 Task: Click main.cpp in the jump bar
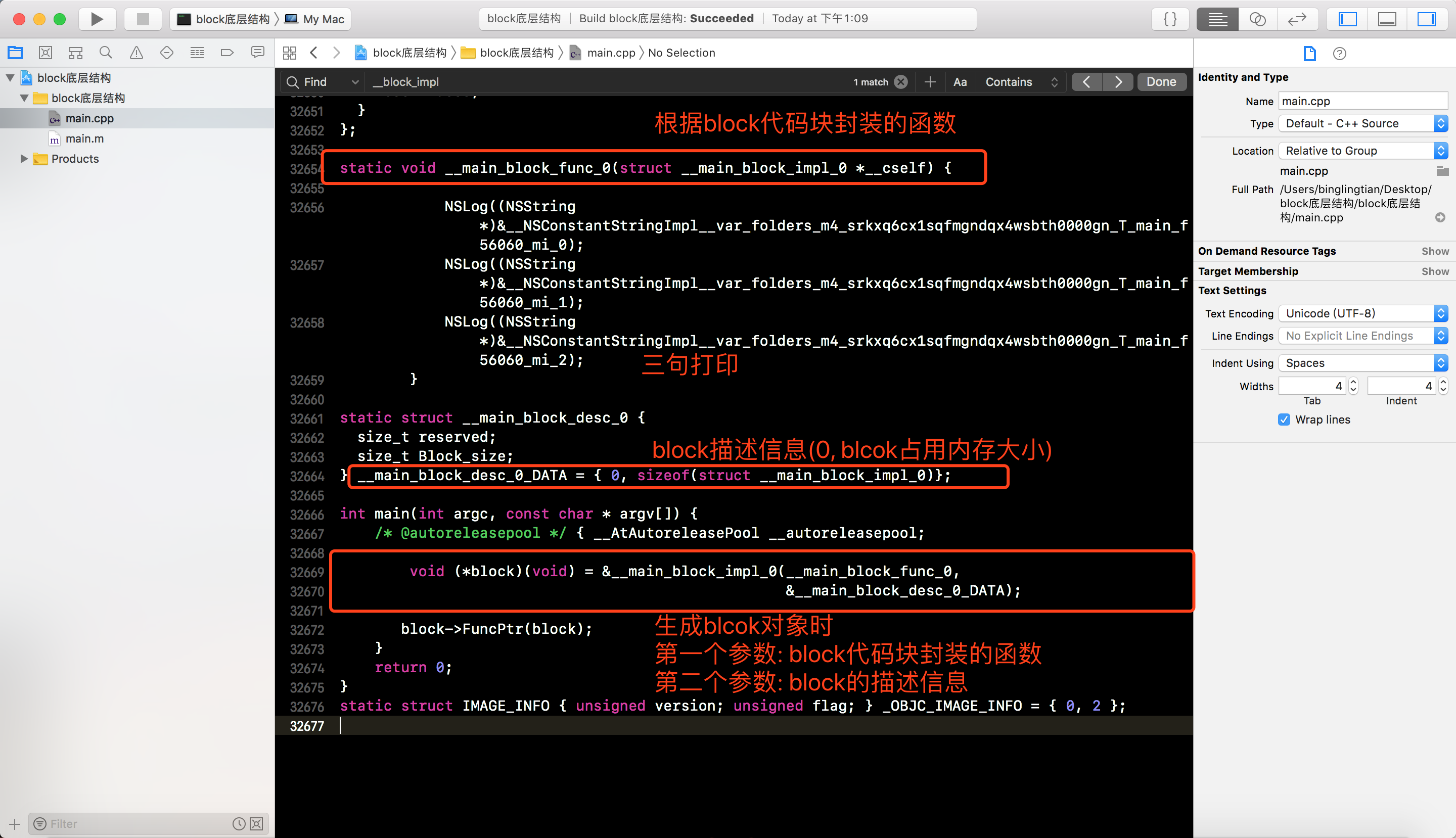pos(610,53)
